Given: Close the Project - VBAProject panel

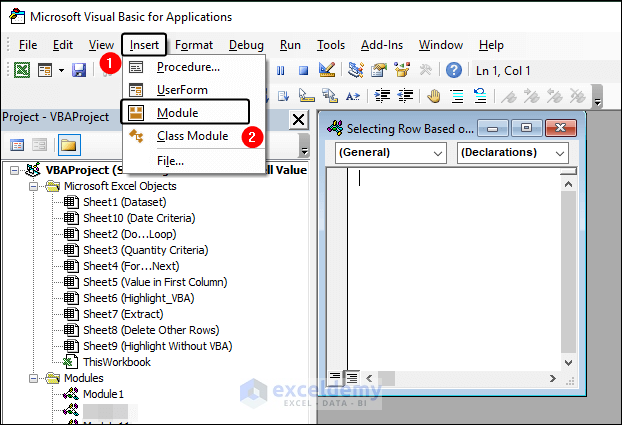Looking at the screenshot, I should click(298, 119).
